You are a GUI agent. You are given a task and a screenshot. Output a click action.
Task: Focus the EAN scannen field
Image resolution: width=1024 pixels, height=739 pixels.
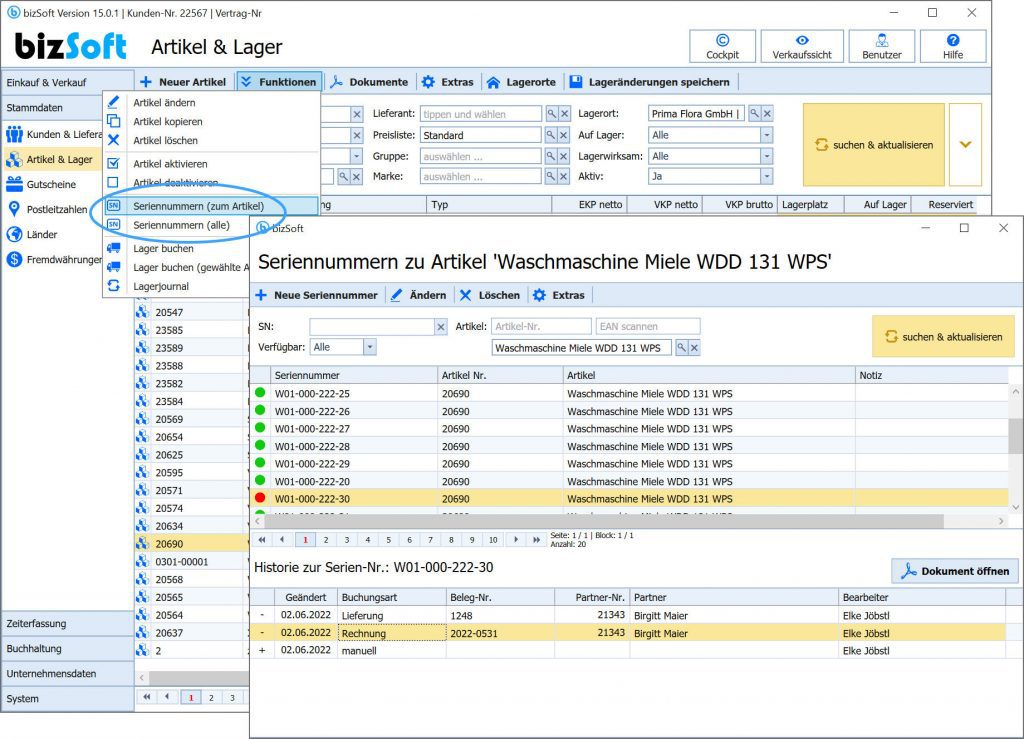pos(648,326)
